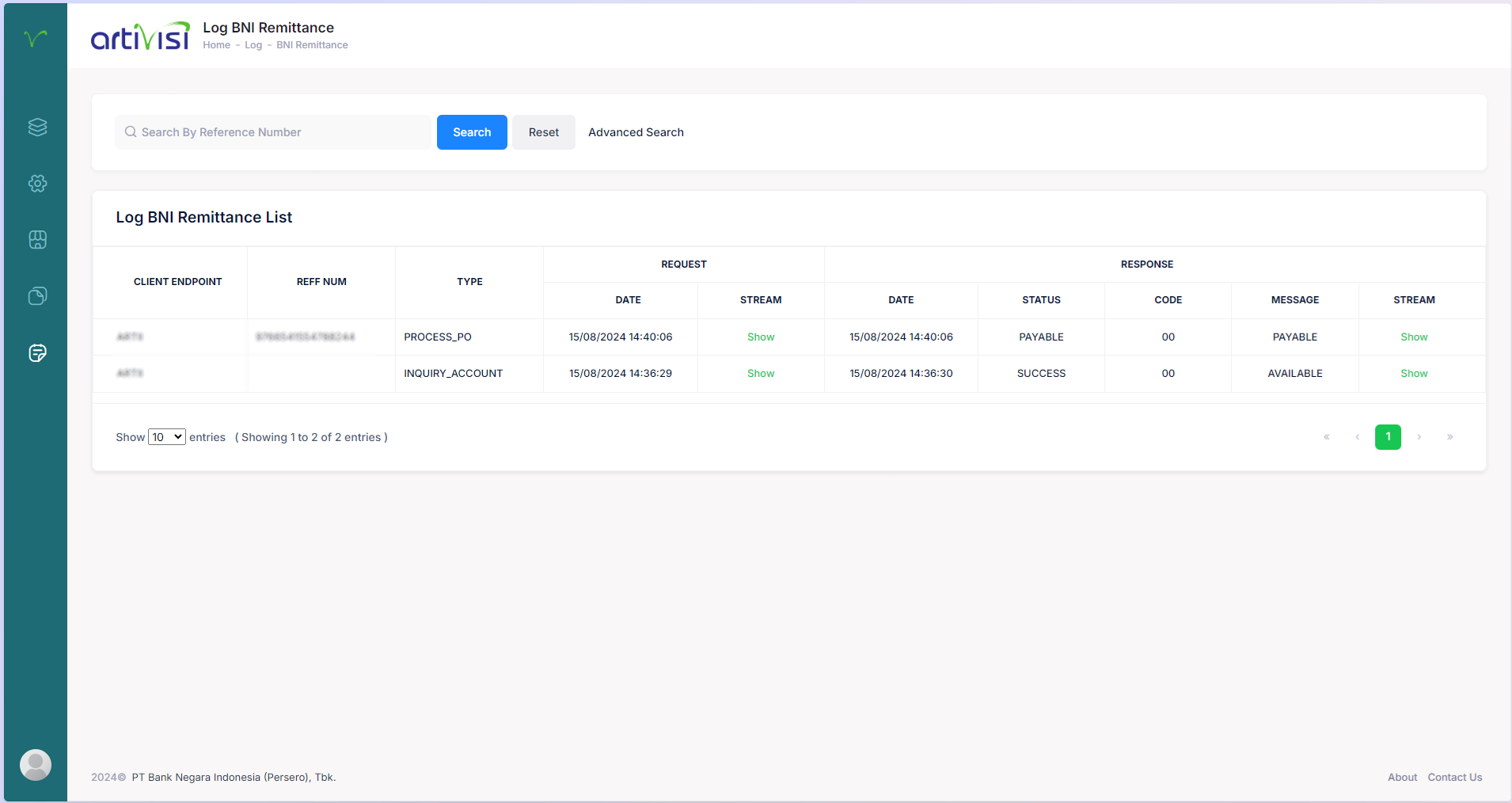Click the magnifier icon in the search field
Viewport: 1512px width, 803px height.
(x=131, y=132)
